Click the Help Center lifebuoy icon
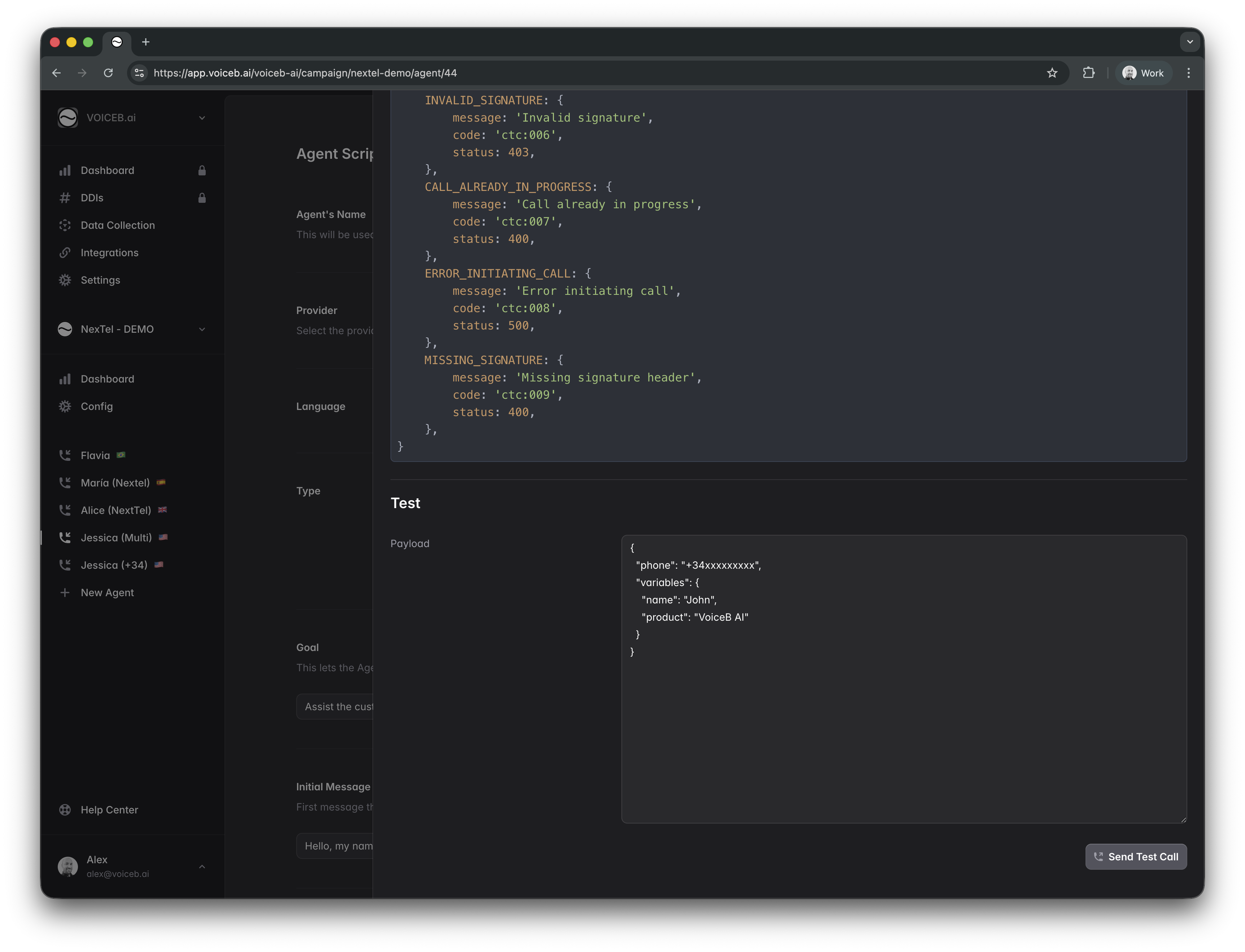Viewport: 1245px width, 952px height. point(65,810)
